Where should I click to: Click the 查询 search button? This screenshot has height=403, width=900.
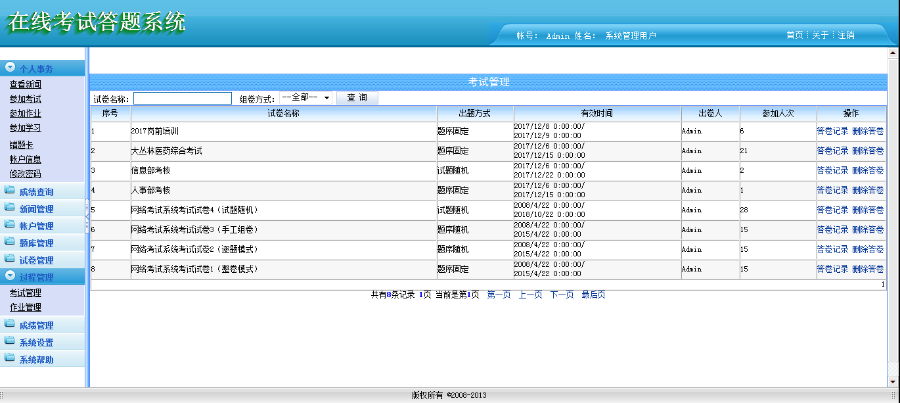pyautogui.click(x=357, y=98)
